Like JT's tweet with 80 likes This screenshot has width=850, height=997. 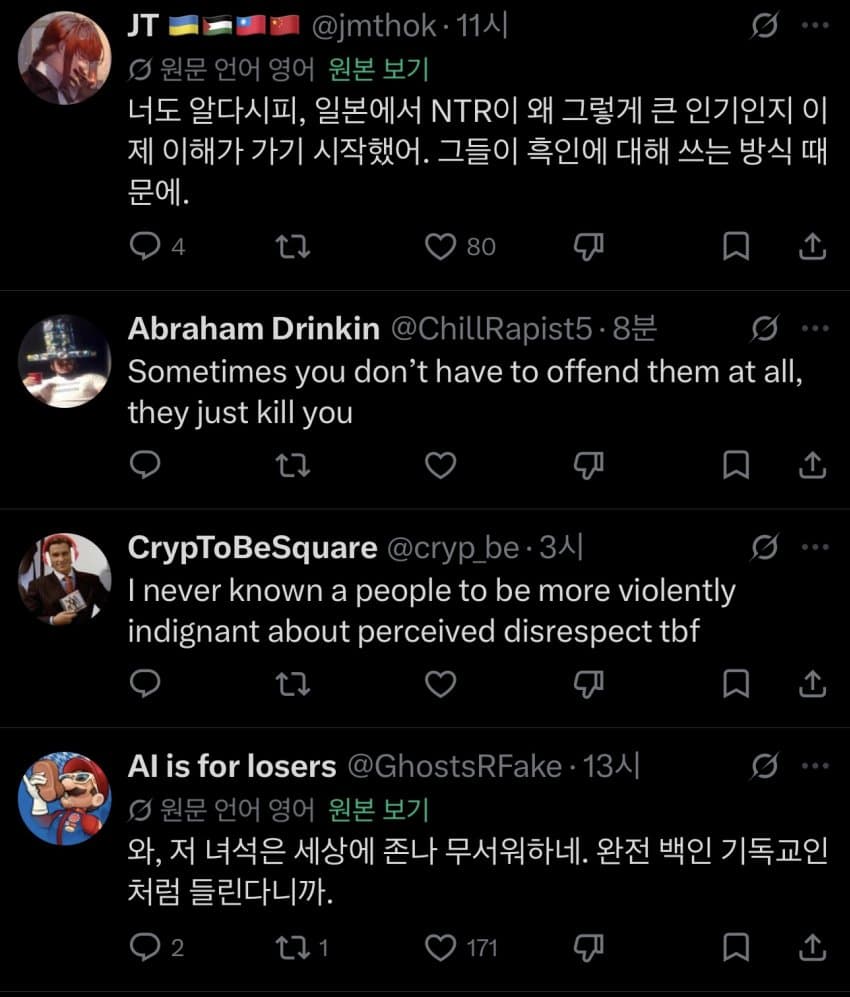[x=441, y=246]
